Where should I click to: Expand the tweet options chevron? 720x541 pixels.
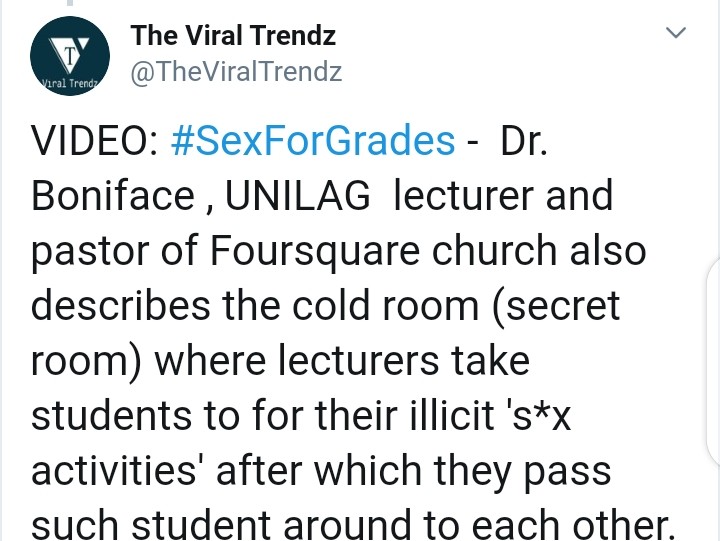point(677,34)
